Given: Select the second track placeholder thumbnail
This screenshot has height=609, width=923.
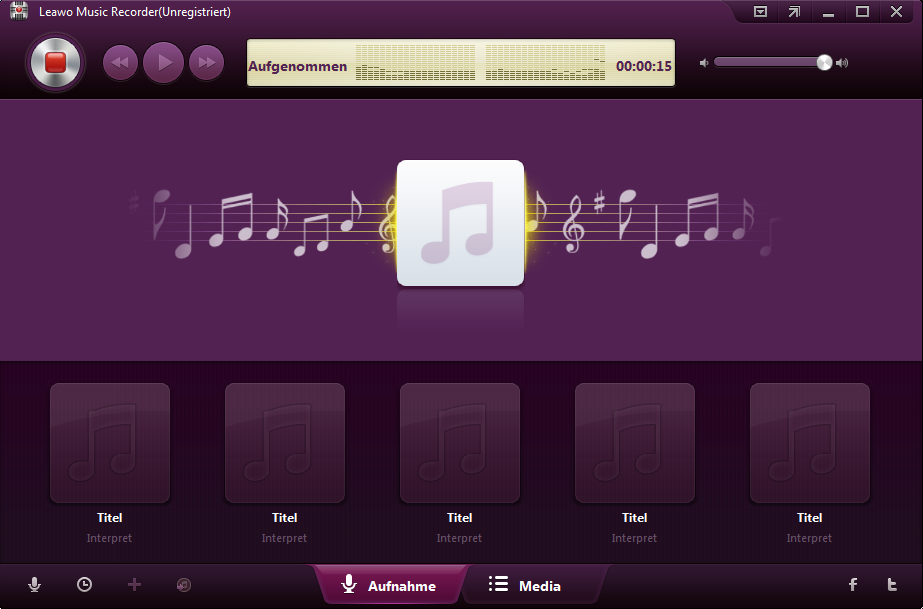Looking at the screenshot, I should coord(285,443).
